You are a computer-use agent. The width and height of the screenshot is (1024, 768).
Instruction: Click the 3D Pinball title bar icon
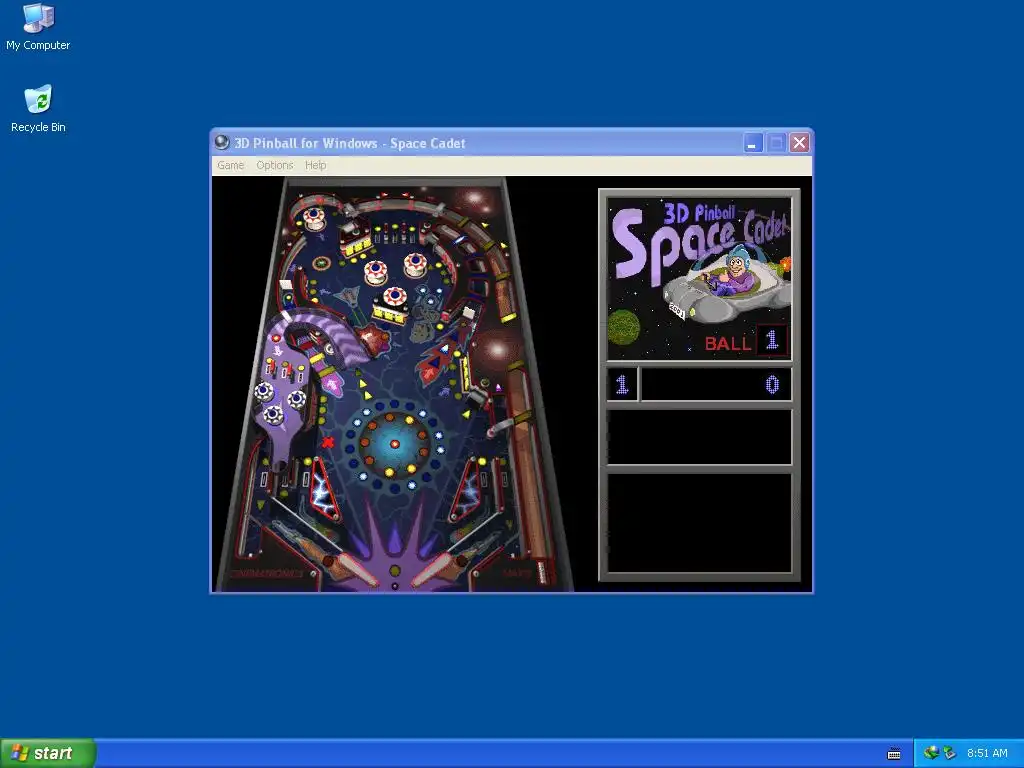coord(222,142)
